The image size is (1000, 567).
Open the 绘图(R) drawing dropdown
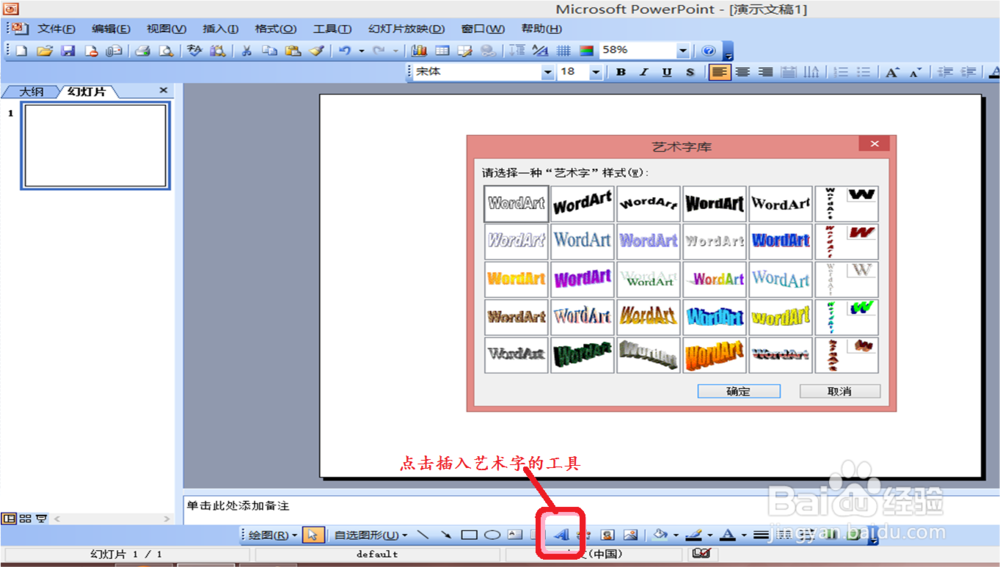click(x=272, y=534)
